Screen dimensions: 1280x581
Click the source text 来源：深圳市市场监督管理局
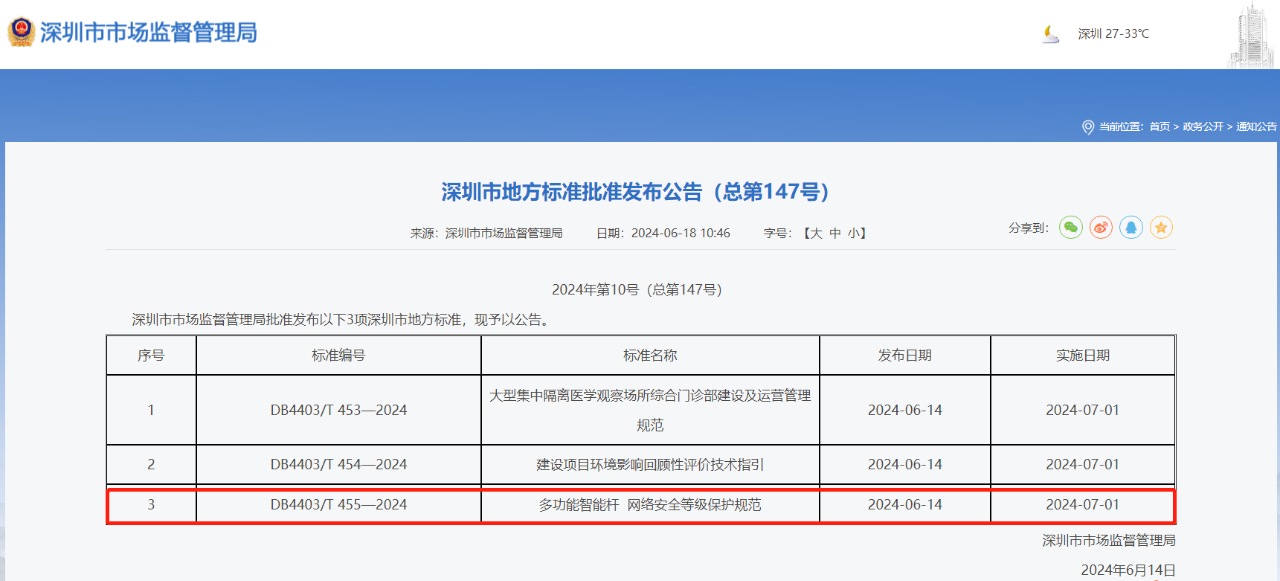pos(486,233)
